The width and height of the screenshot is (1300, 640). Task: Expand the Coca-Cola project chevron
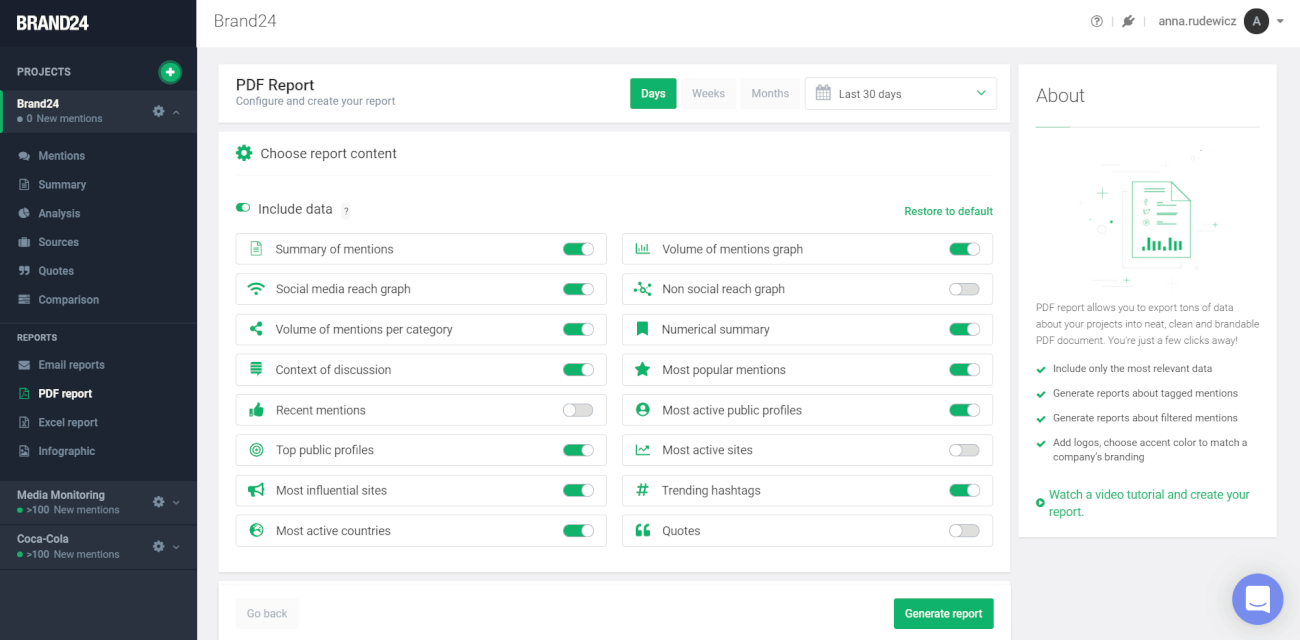coord(177,547)
